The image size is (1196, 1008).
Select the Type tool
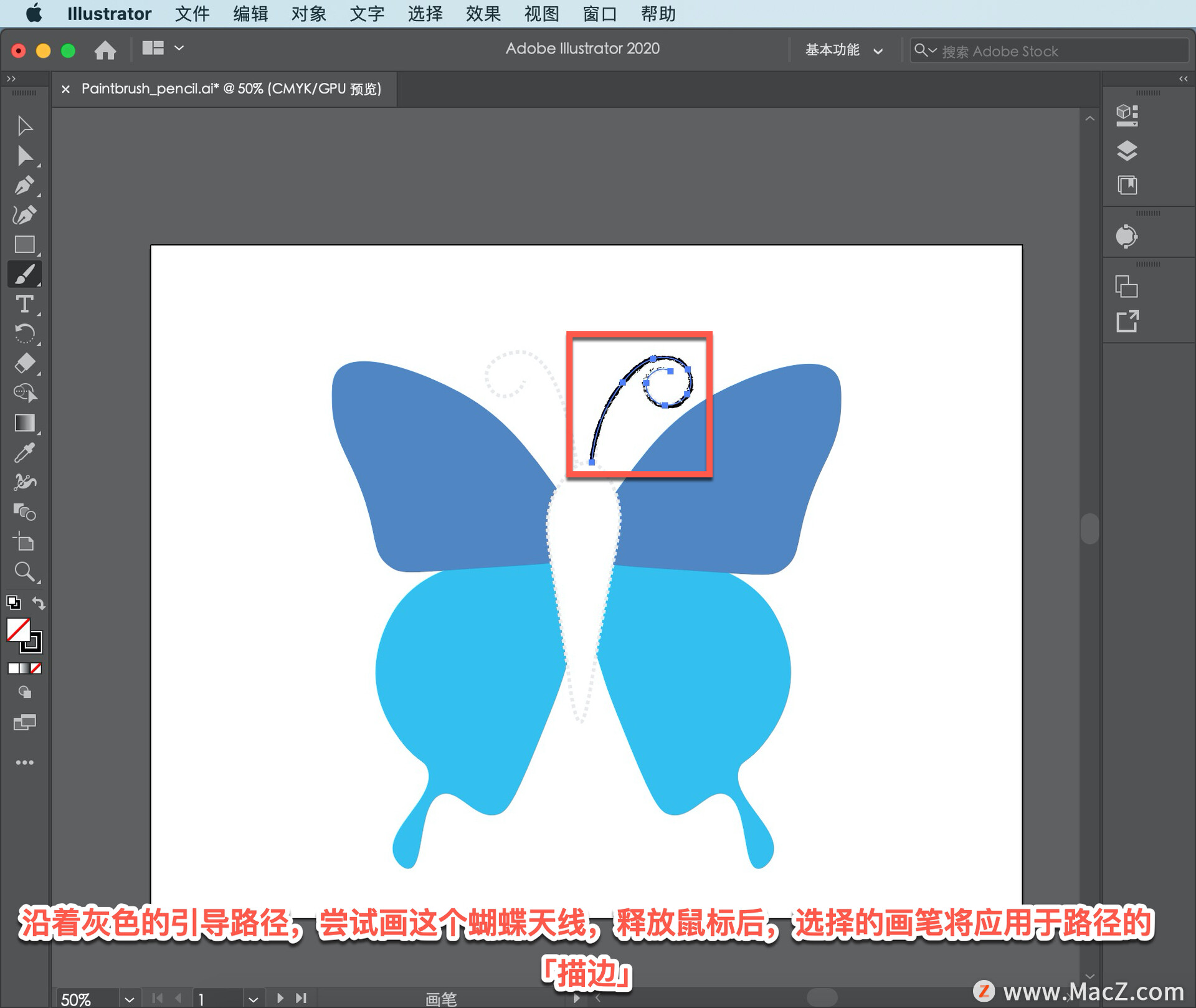point(25,304)
